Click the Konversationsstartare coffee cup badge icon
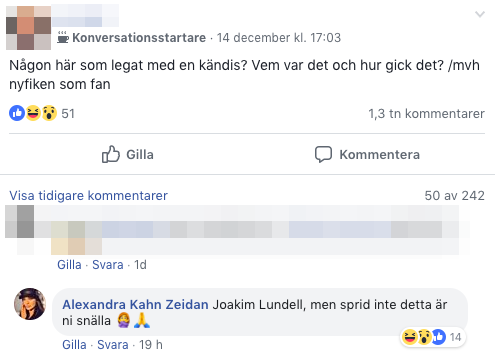495x363 pixels. click(x=63, y=37)
